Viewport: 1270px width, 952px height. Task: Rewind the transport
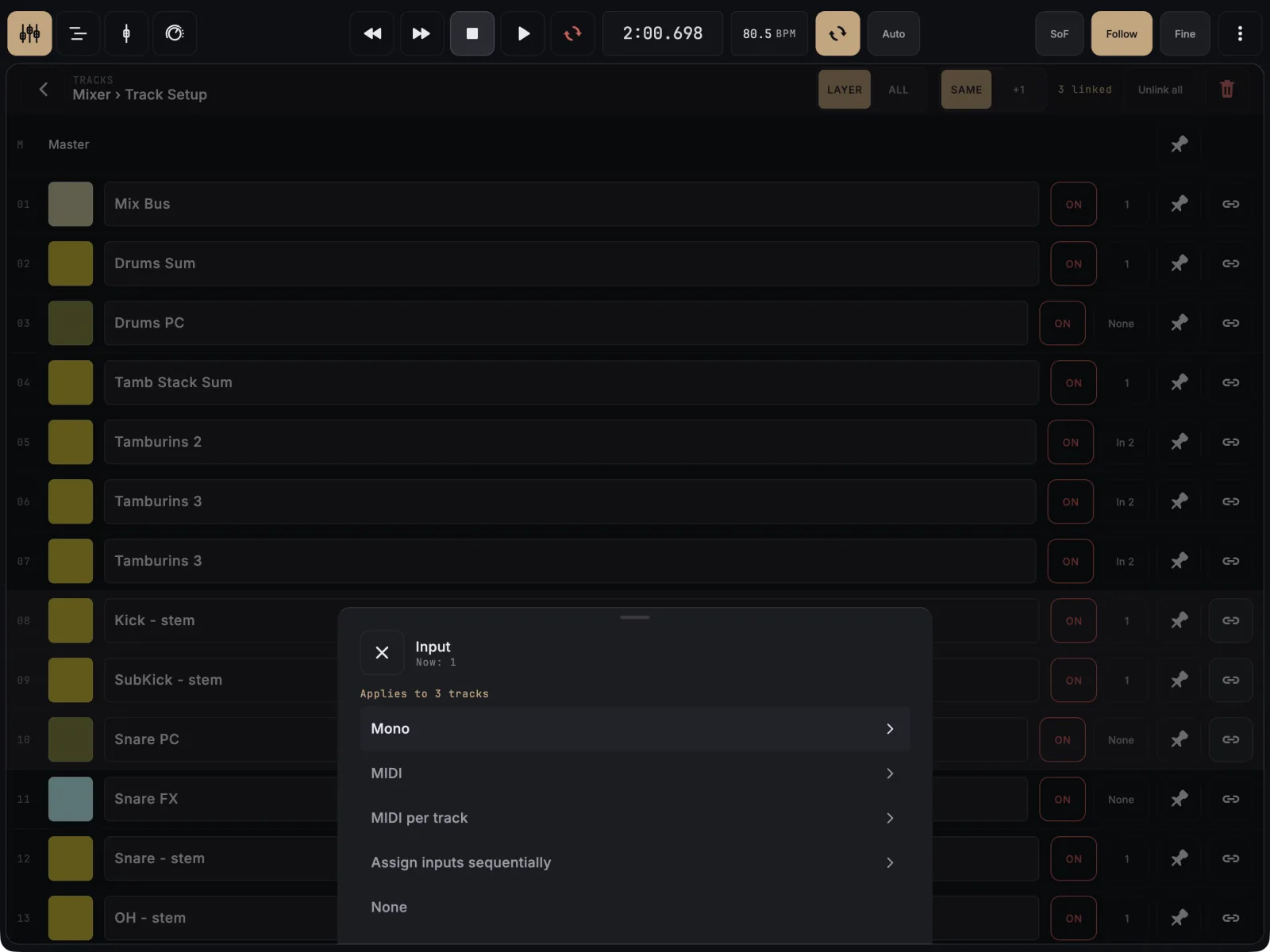(372, 33)
